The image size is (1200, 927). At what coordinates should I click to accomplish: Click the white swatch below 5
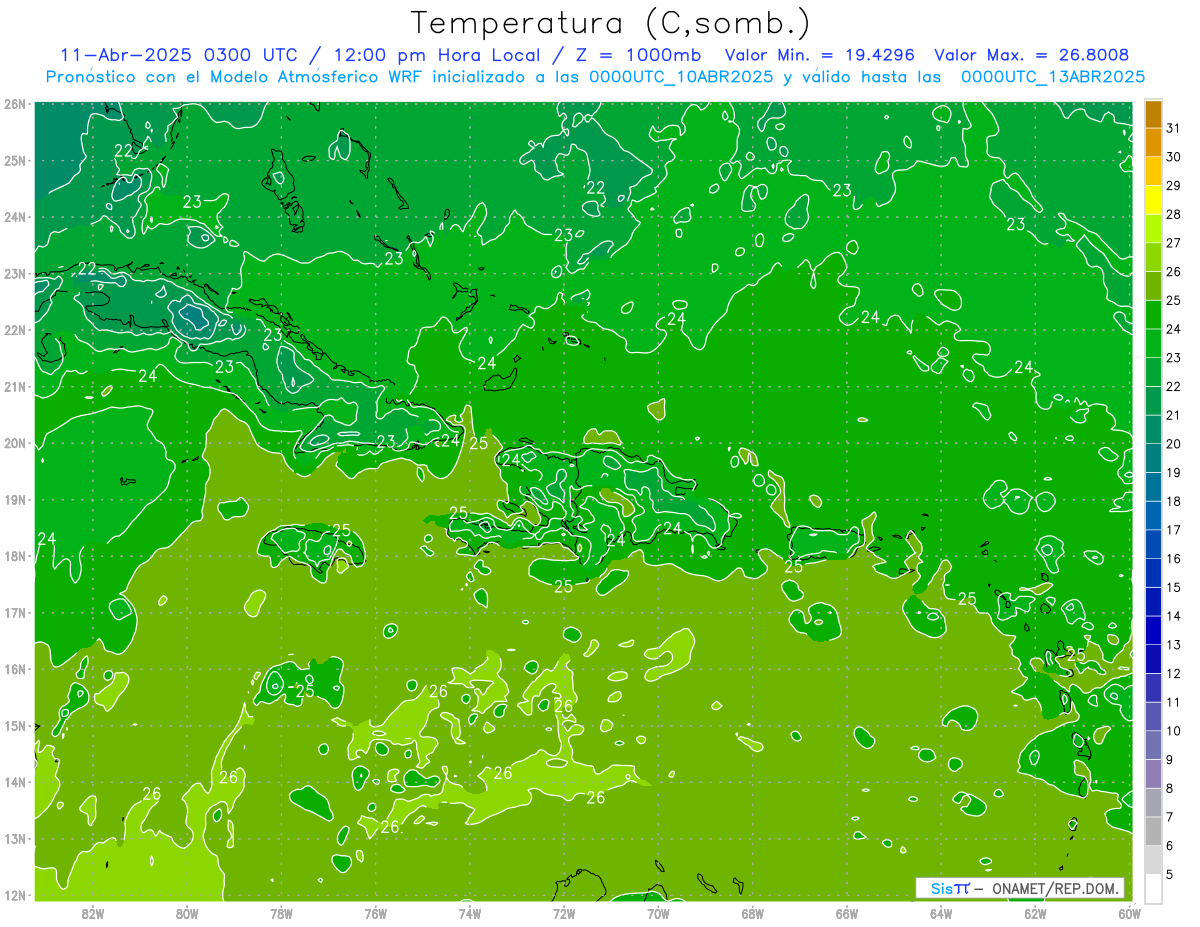pyautogui.click(x=1153, y=888)
